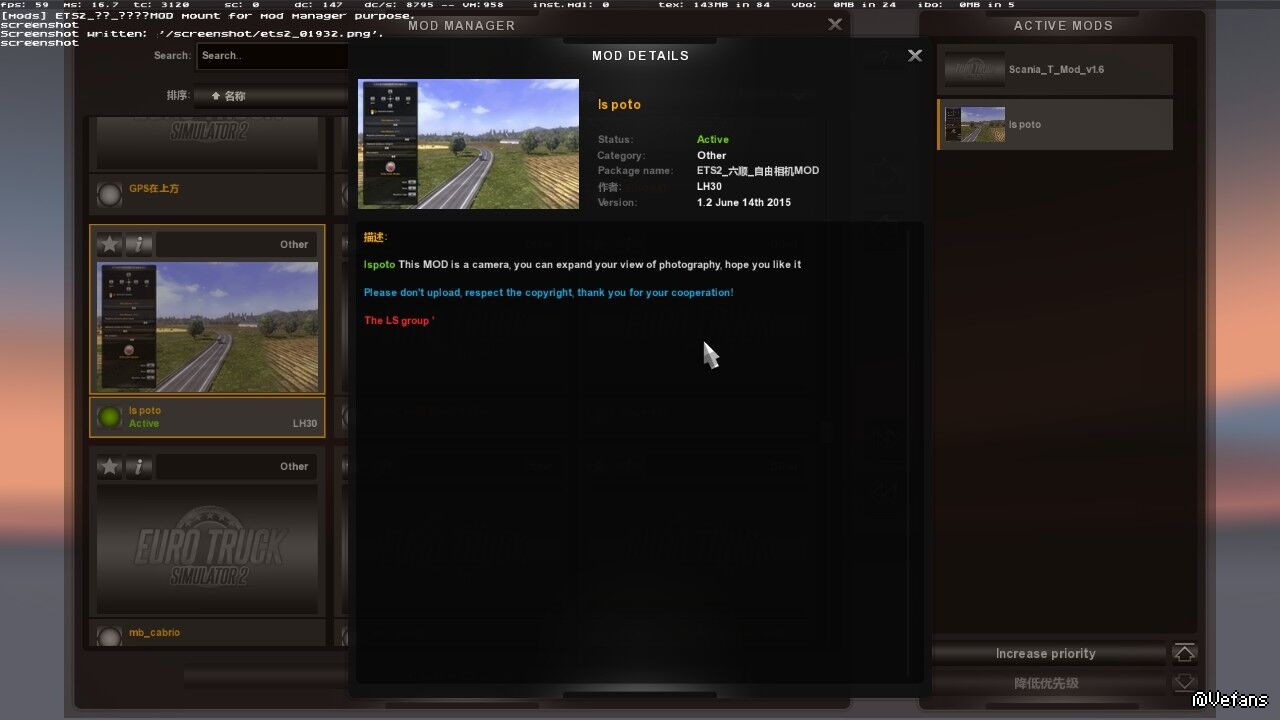This screenshot has height=720, width=1280.
Task: Click the 'ls poto' title in Mod Details
Action: (619, 105)
